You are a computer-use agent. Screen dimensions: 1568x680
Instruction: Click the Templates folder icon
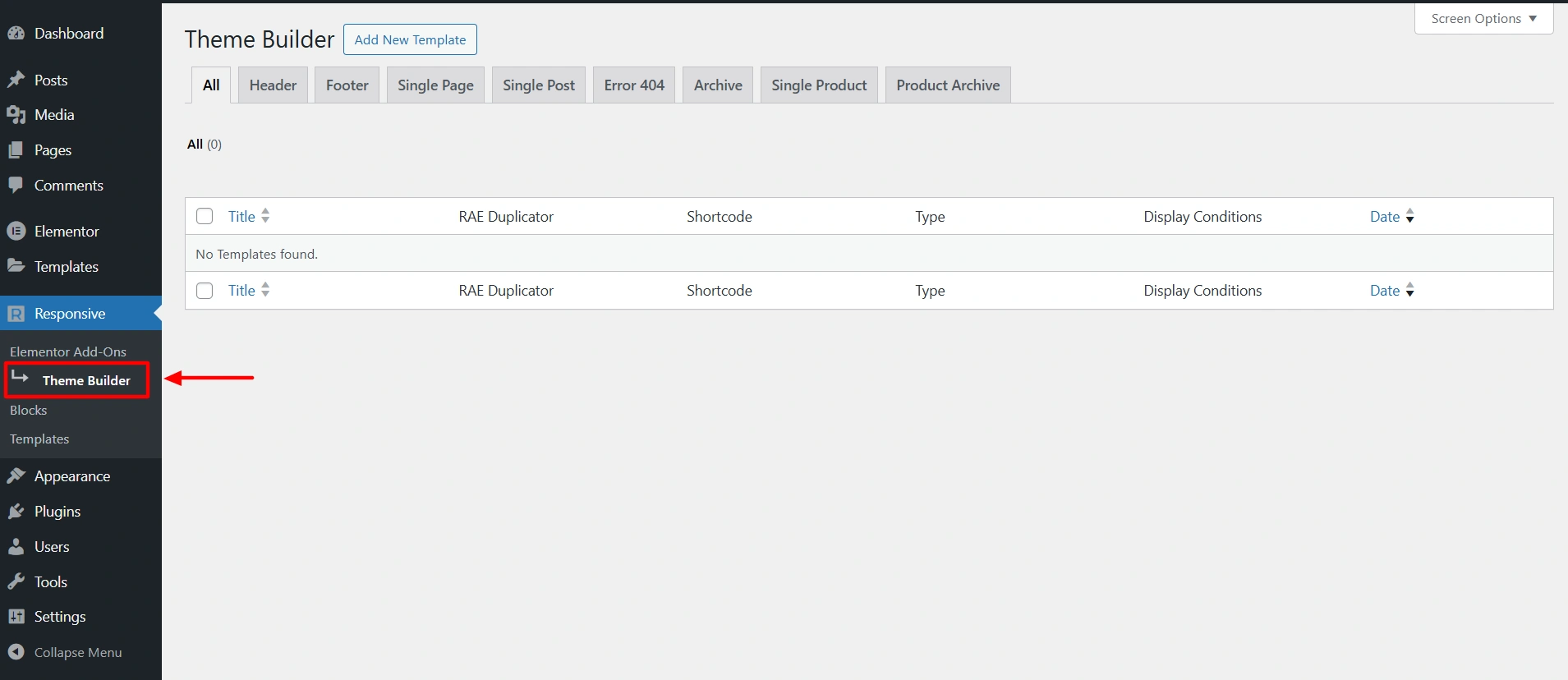pyautogui.click(x=16, y=266)
